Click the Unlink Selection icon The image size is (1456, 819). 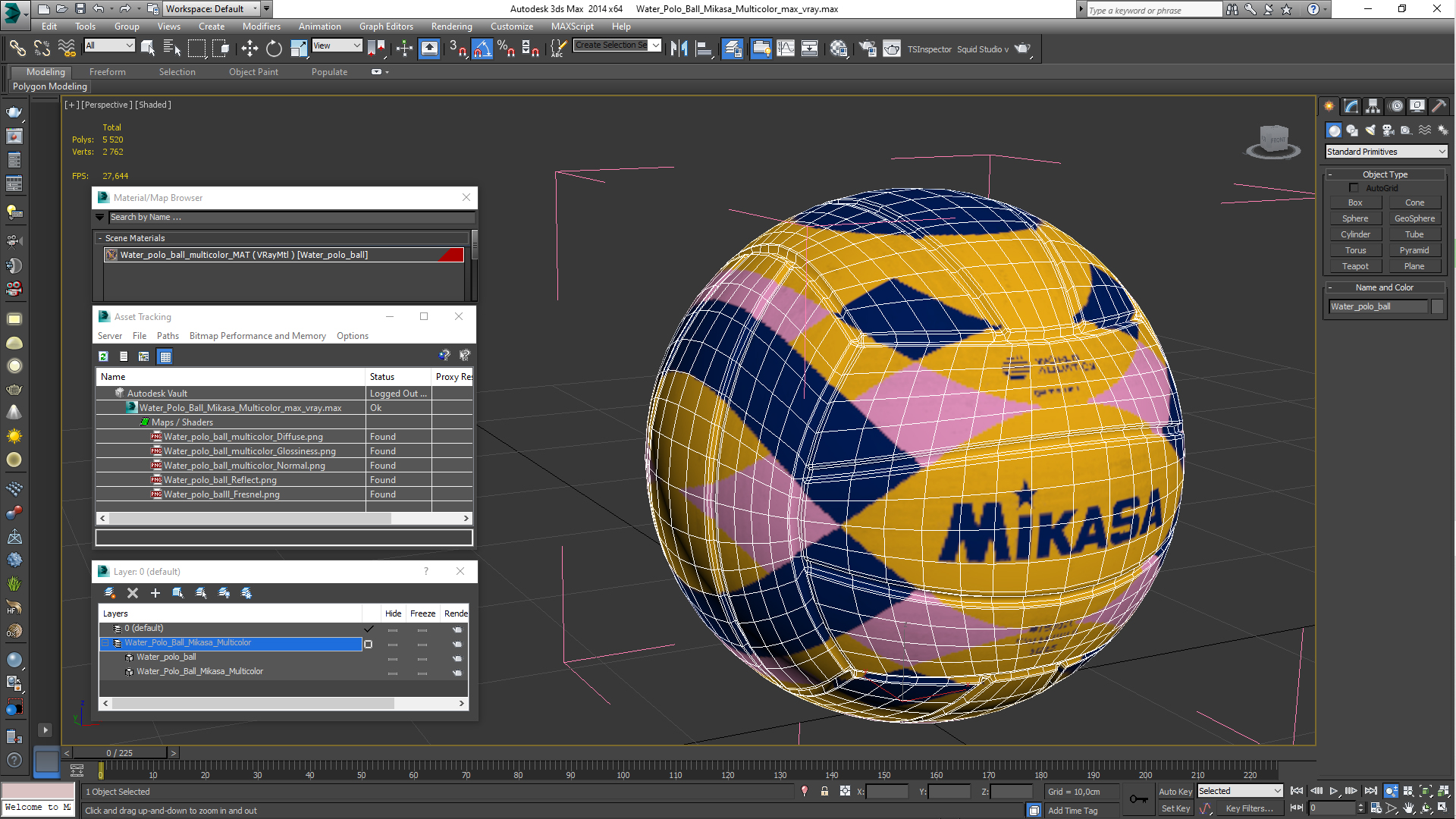pos(42,49)
